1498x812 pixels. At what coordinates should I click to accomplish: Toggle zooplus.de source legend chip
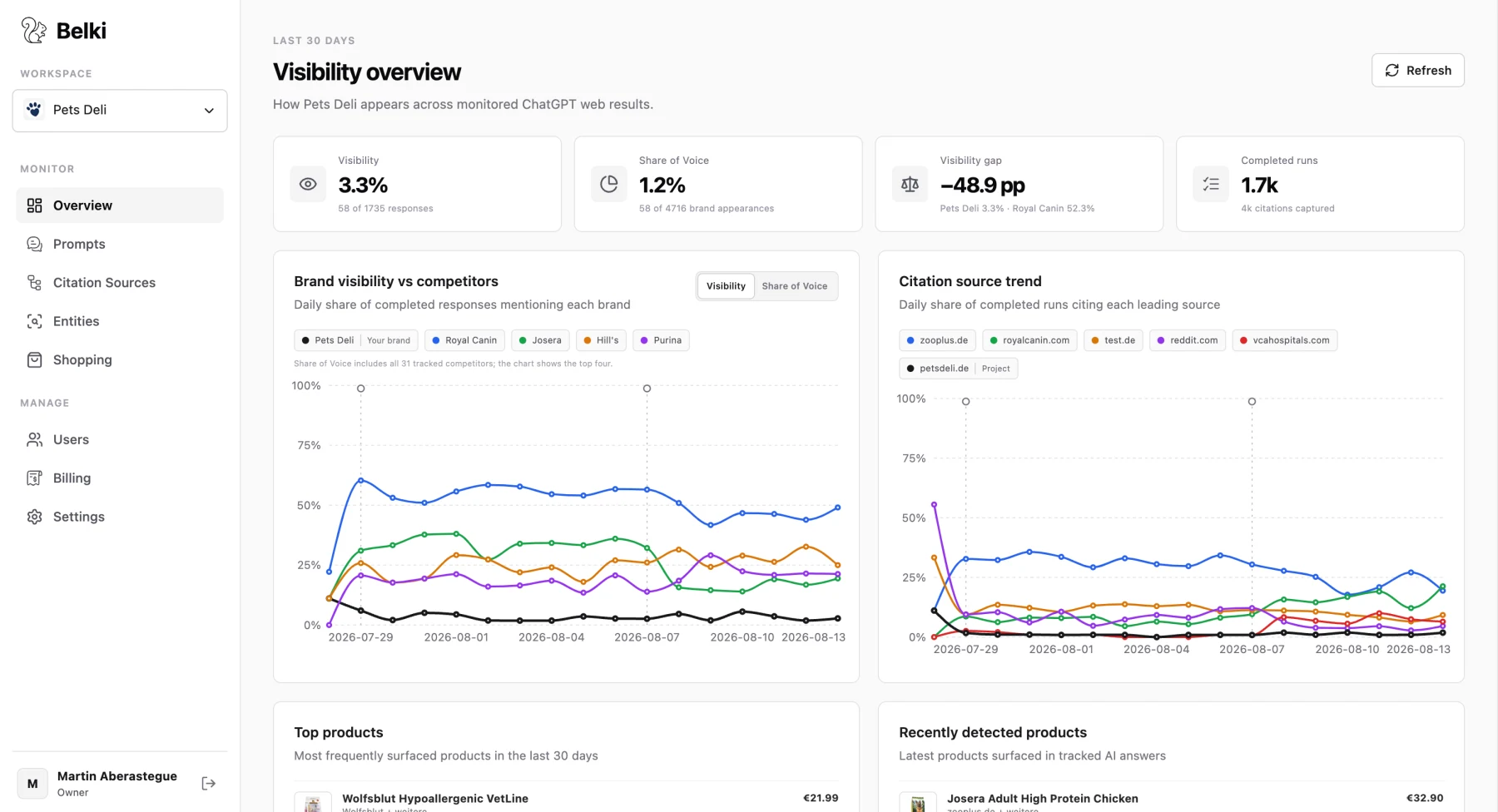(937, 340)
